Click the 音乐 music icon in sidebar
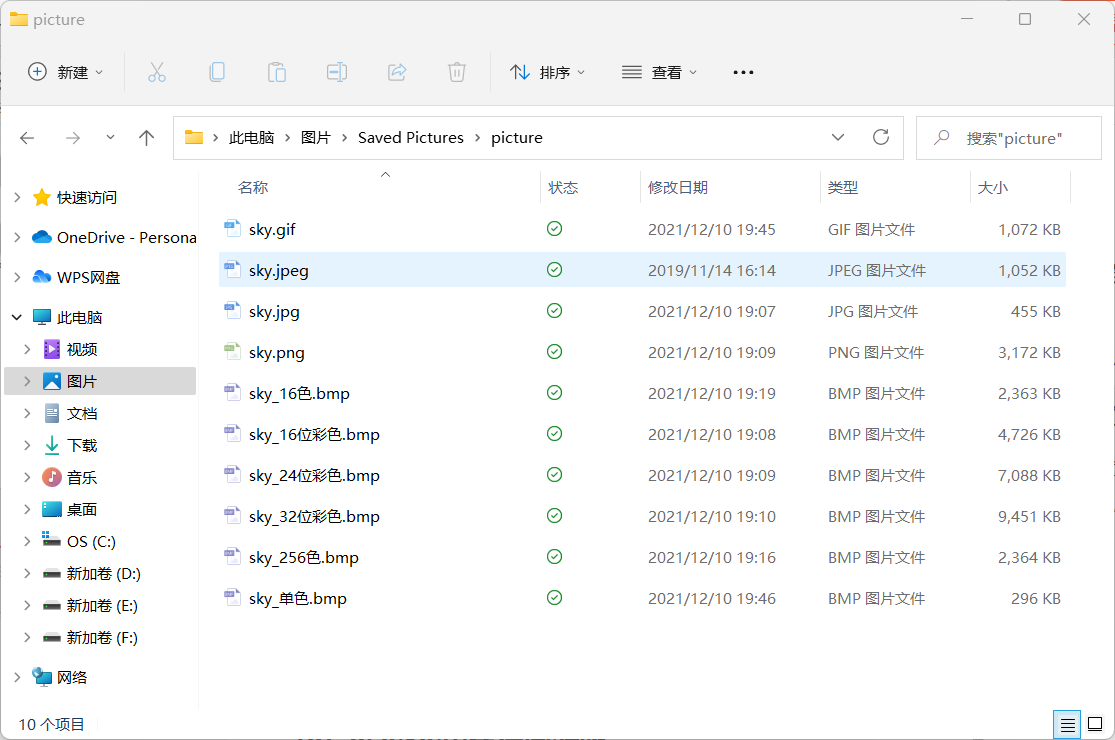1115x740 pixels. (x=52, y=477)
